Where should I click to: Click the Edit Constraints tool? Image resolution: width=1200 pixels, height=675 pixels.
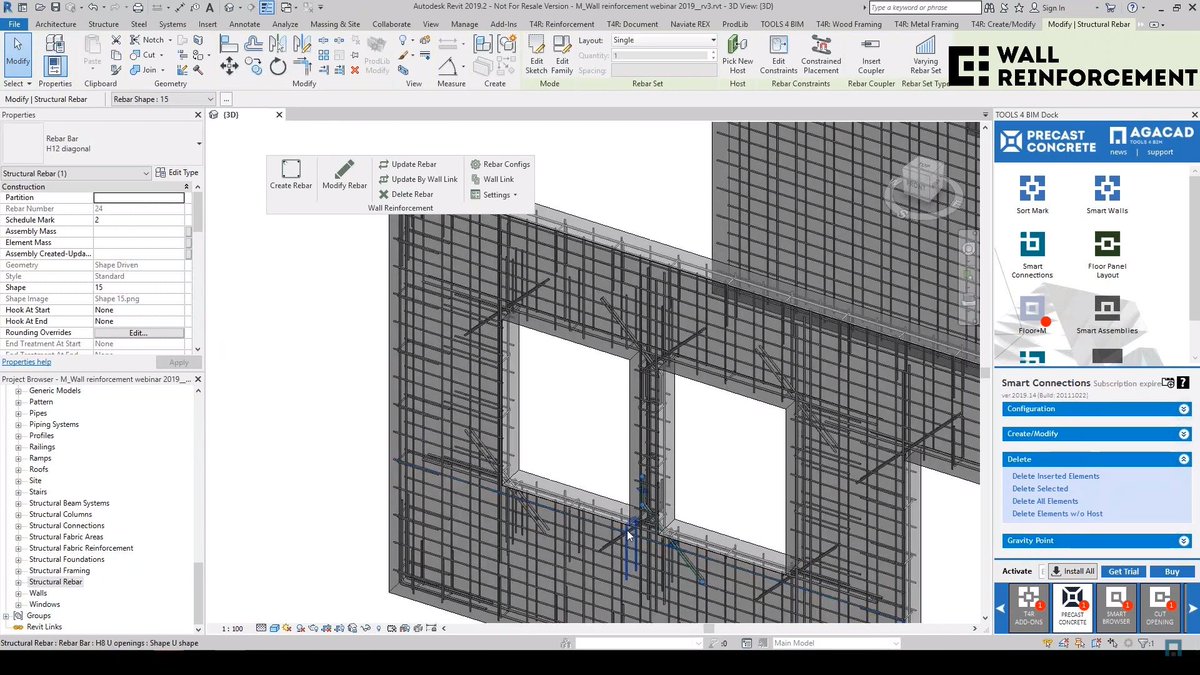click(778, 54)
